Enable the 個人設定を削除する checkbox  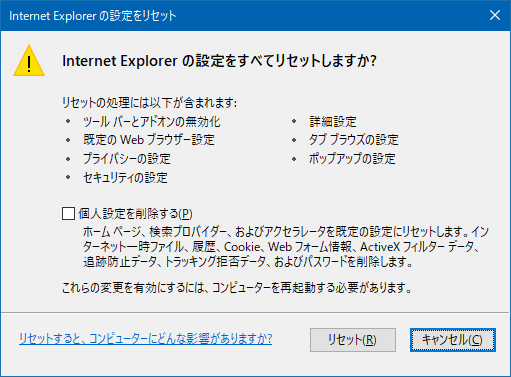pos(68,214)
